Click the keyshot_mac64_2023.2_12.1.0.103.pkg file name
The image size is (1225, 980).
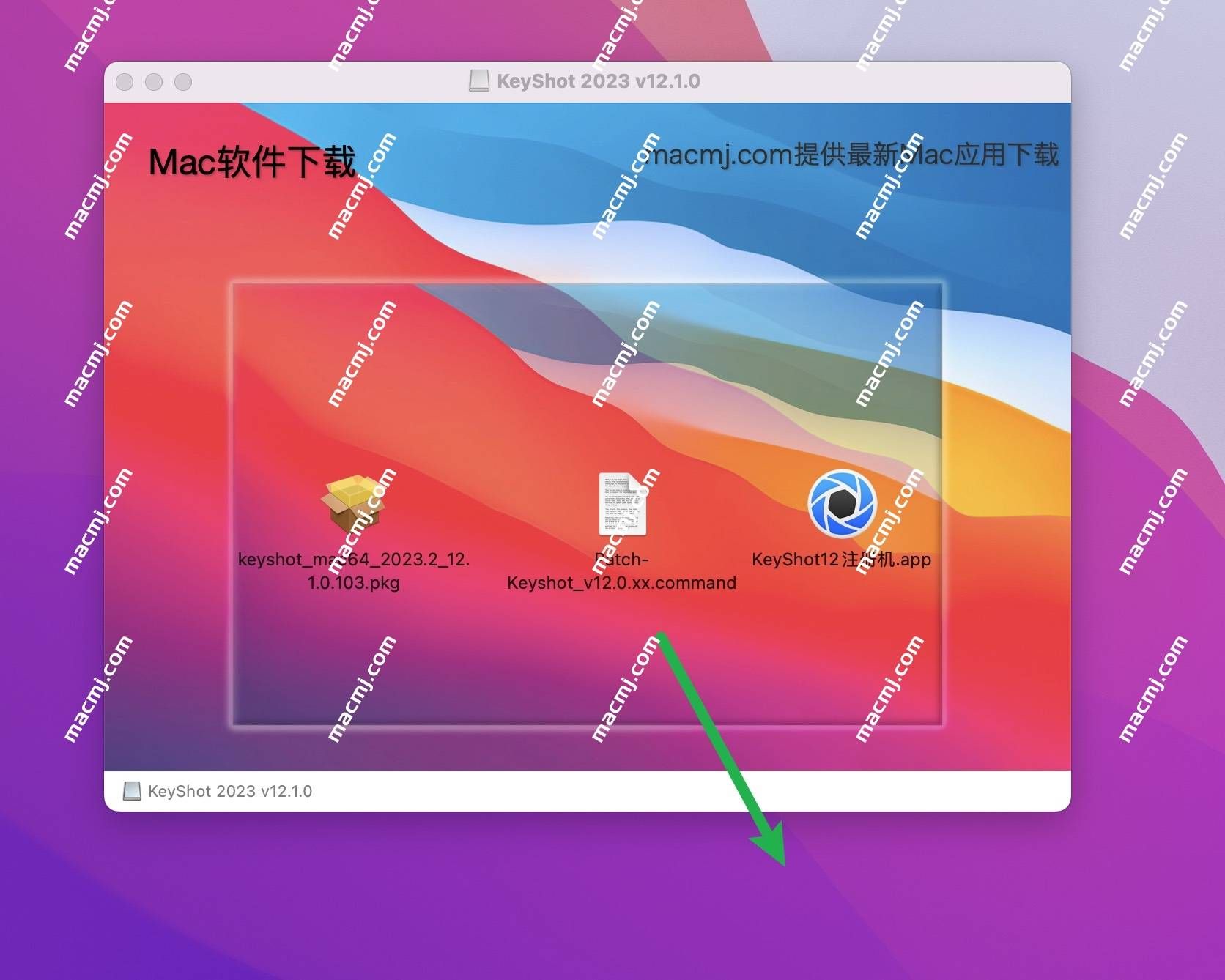click(354, 571)
